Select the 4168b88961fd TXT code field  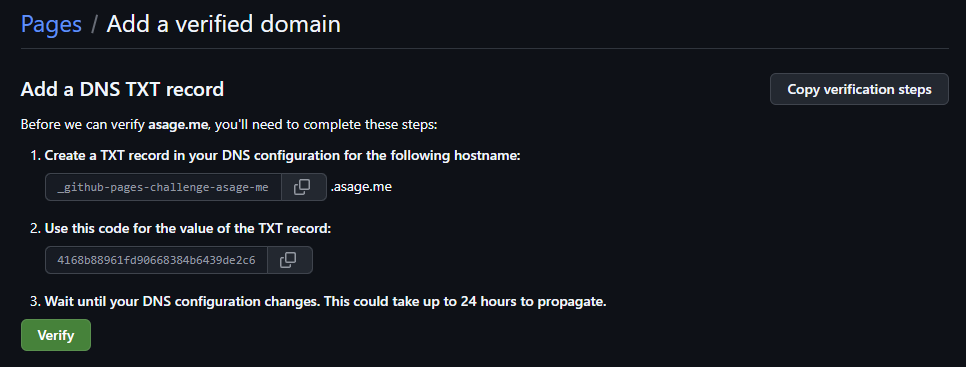pos(156,260)
